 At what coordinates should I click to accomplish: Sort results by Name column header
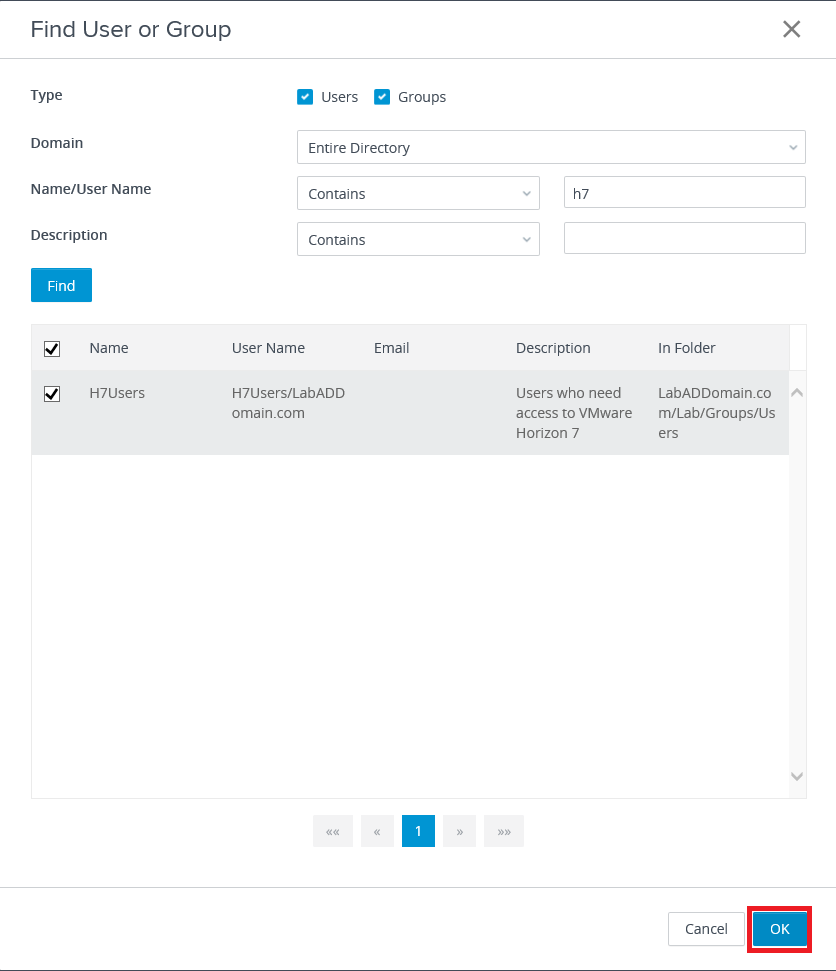(x=109, y=348)
